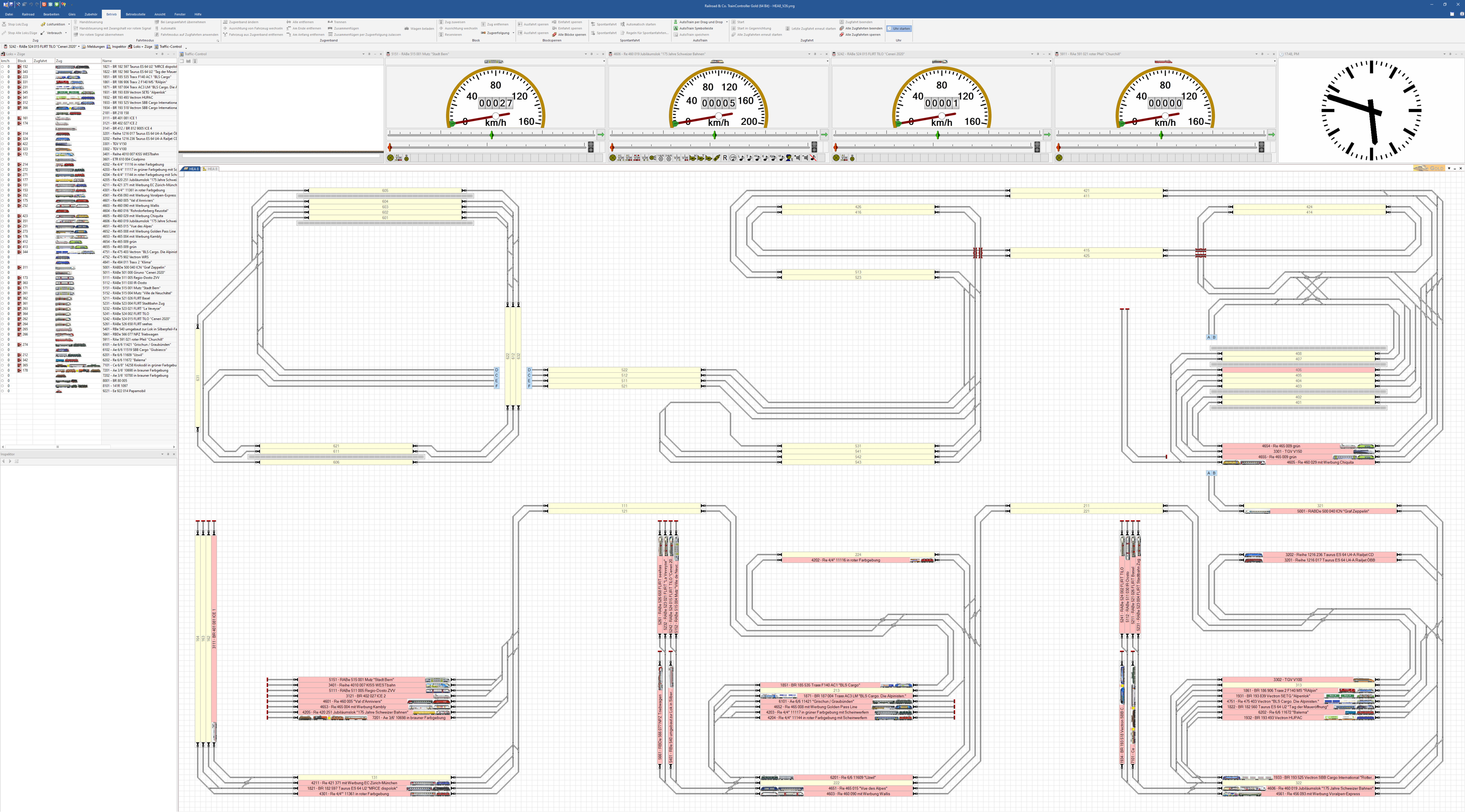Click the Name column header in Loks + Züge

pyautogui.click(x=139, y=61)
